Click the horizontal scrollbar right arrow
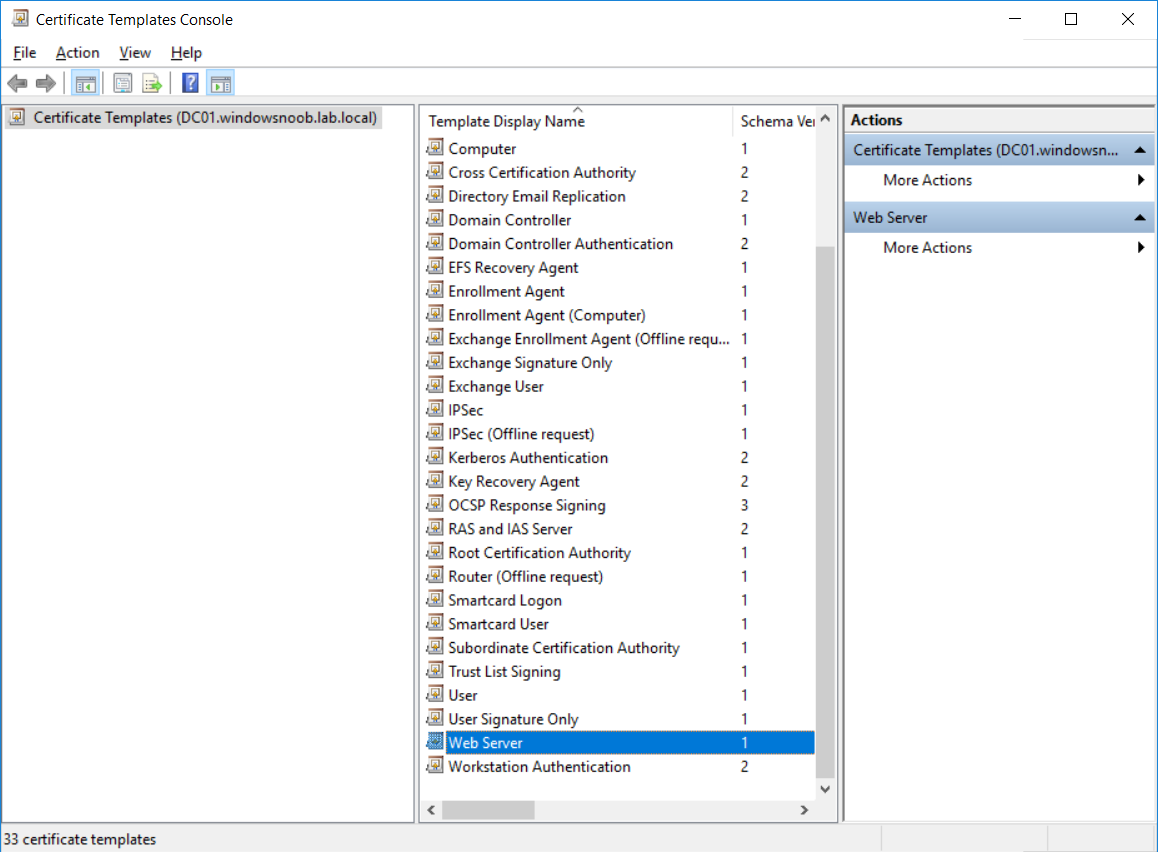Screen dimensions: 1158x852 (x=804, y=810)
